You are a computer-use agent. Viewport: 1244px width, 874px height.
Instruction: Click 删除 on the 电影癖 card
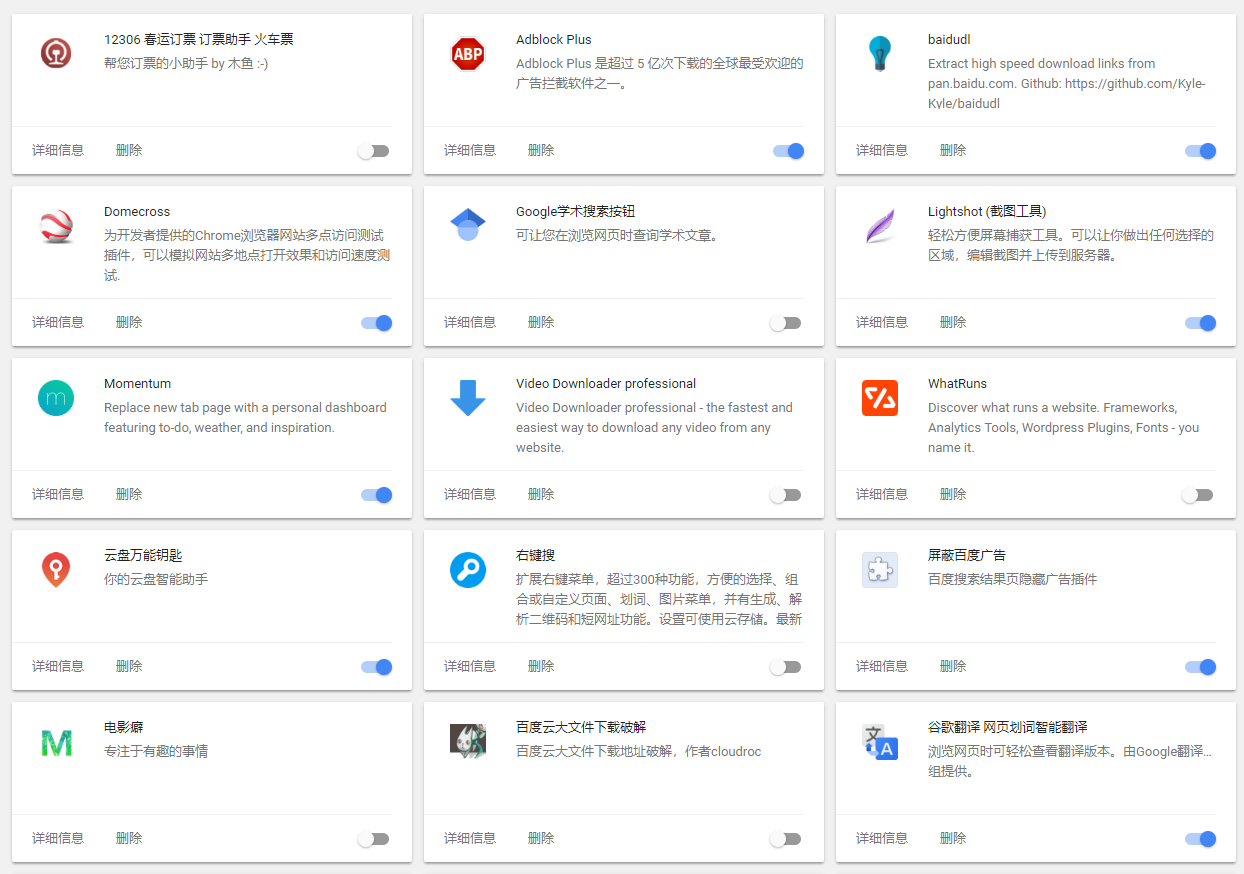coord(129,838)
